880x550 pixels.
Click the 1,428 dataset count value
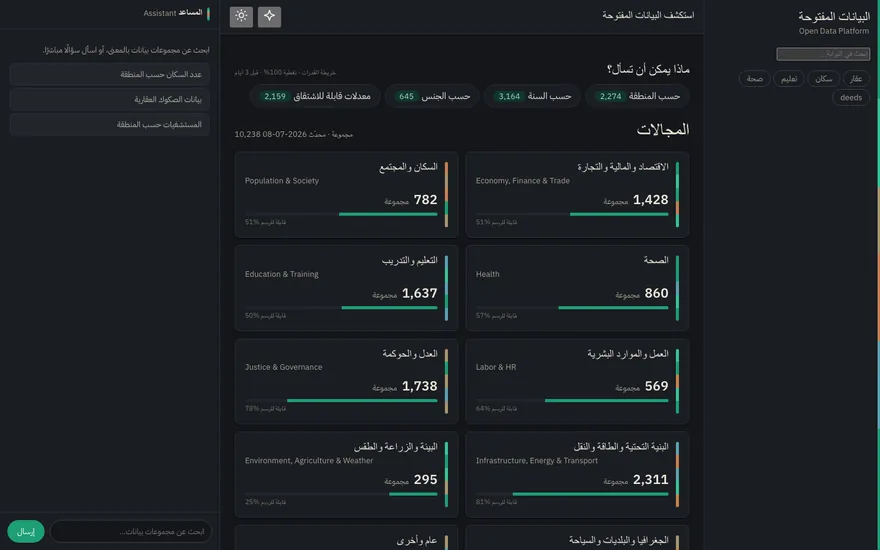coord(650,200)
